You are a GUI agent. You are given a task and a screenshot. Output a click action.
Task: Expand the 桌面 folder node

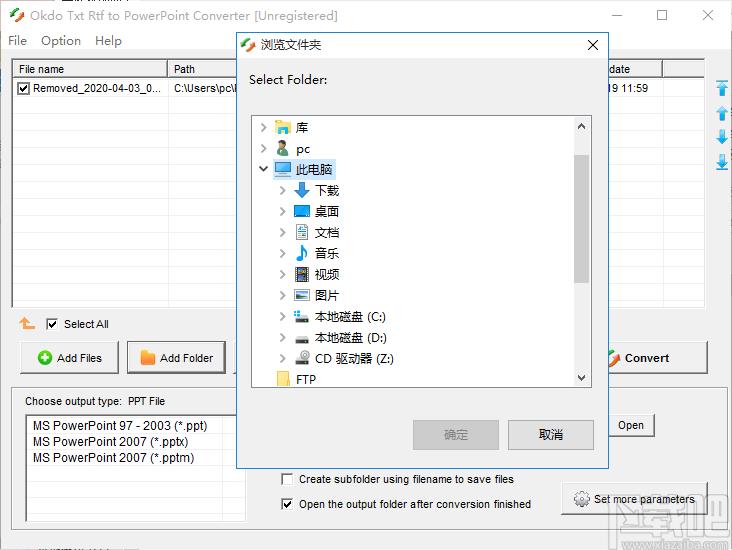point(282,211)
